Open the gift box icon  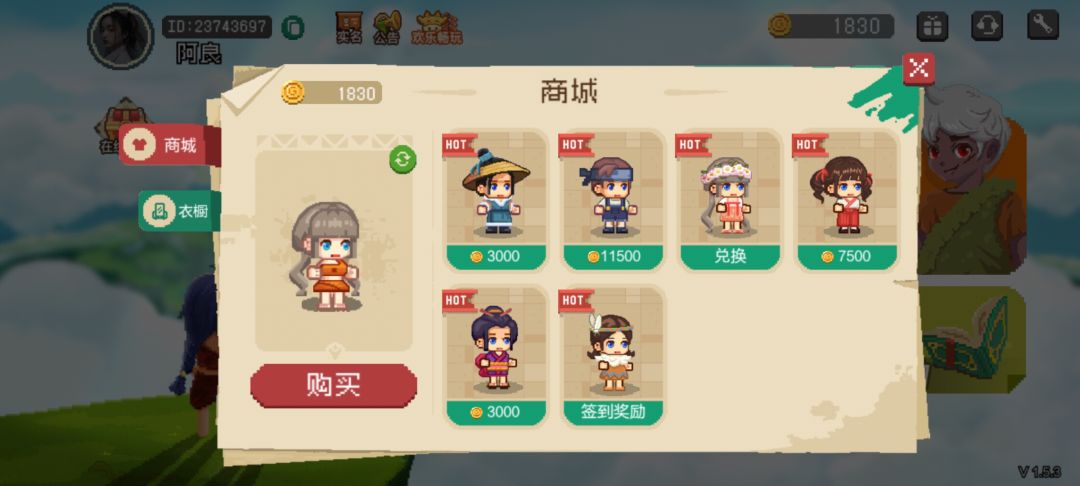pos(932,26)
